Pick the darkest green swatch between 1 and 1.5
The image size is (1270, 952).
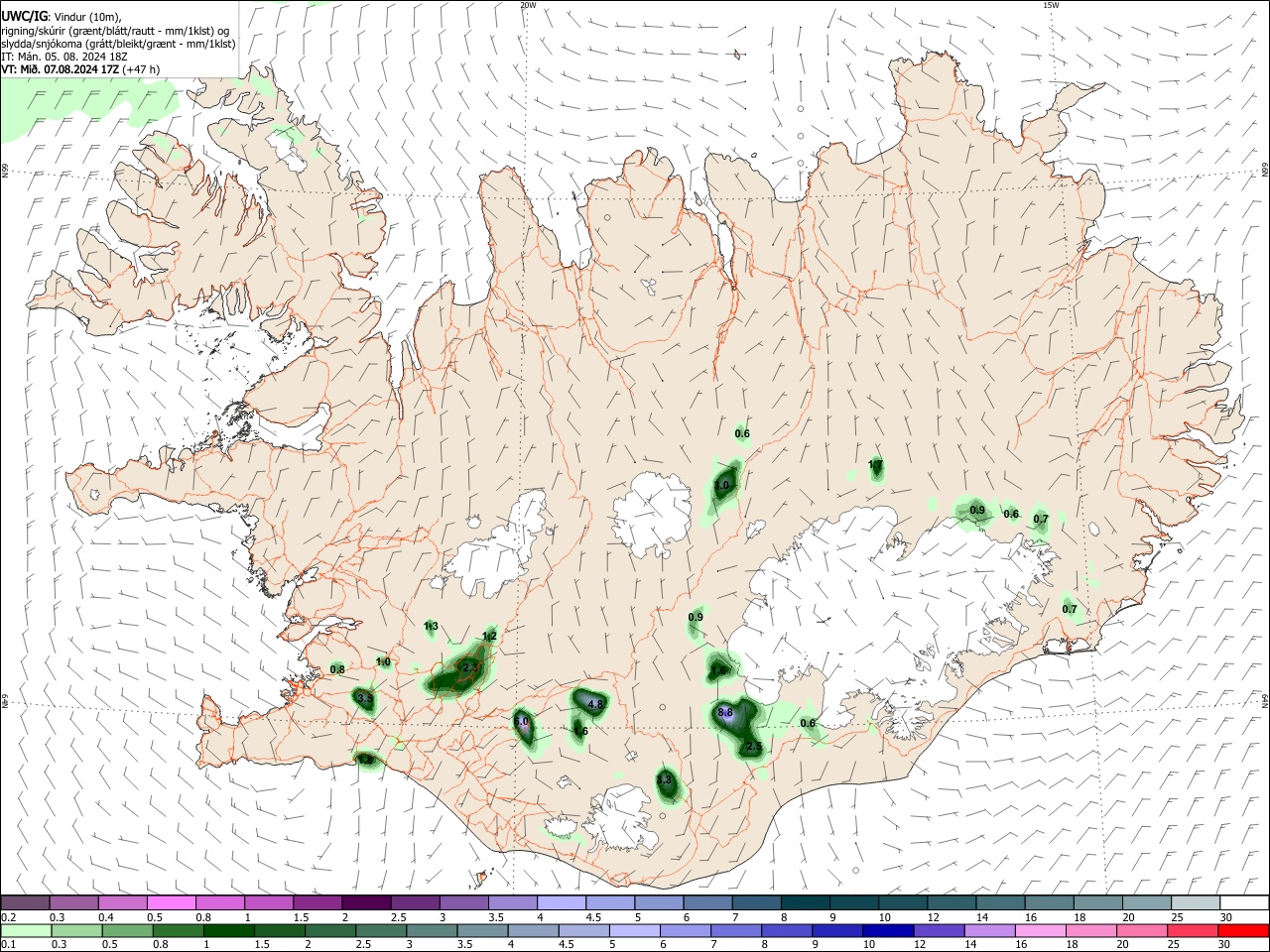(229, 930)
